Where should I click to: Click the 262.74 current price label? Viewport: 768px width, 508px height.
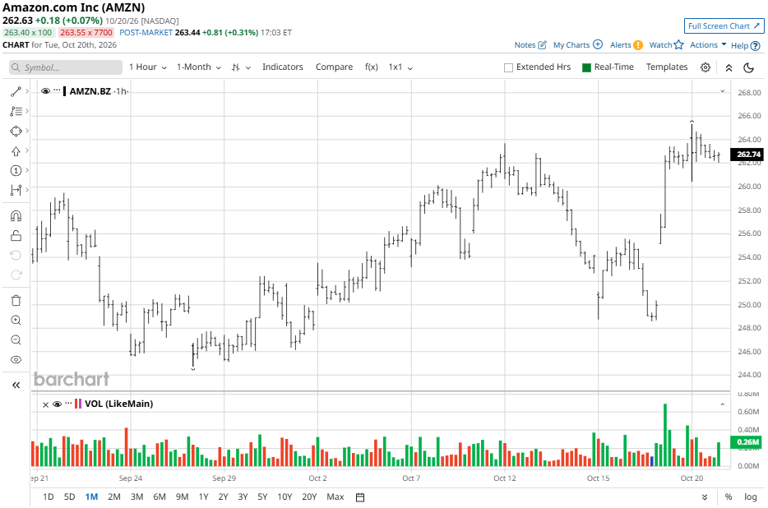747,154
